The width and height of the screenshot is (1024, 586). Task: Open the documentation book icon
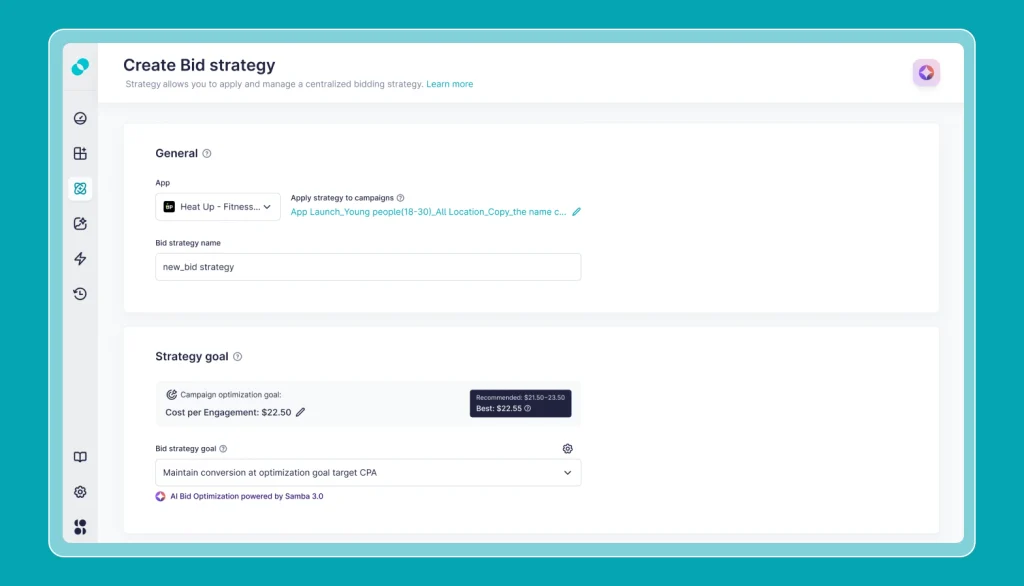coord(80,457)
